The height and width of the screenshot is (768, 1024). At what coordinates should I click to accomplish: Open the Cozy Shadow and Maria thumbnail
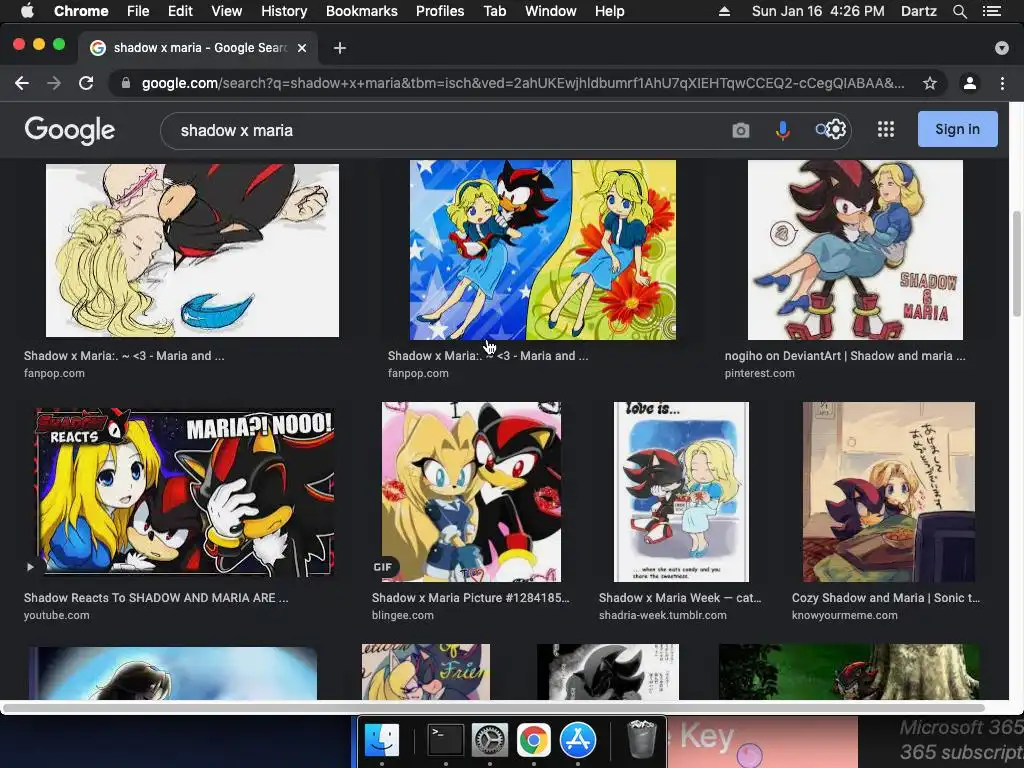pyautogui.click(x=888, y=492)
